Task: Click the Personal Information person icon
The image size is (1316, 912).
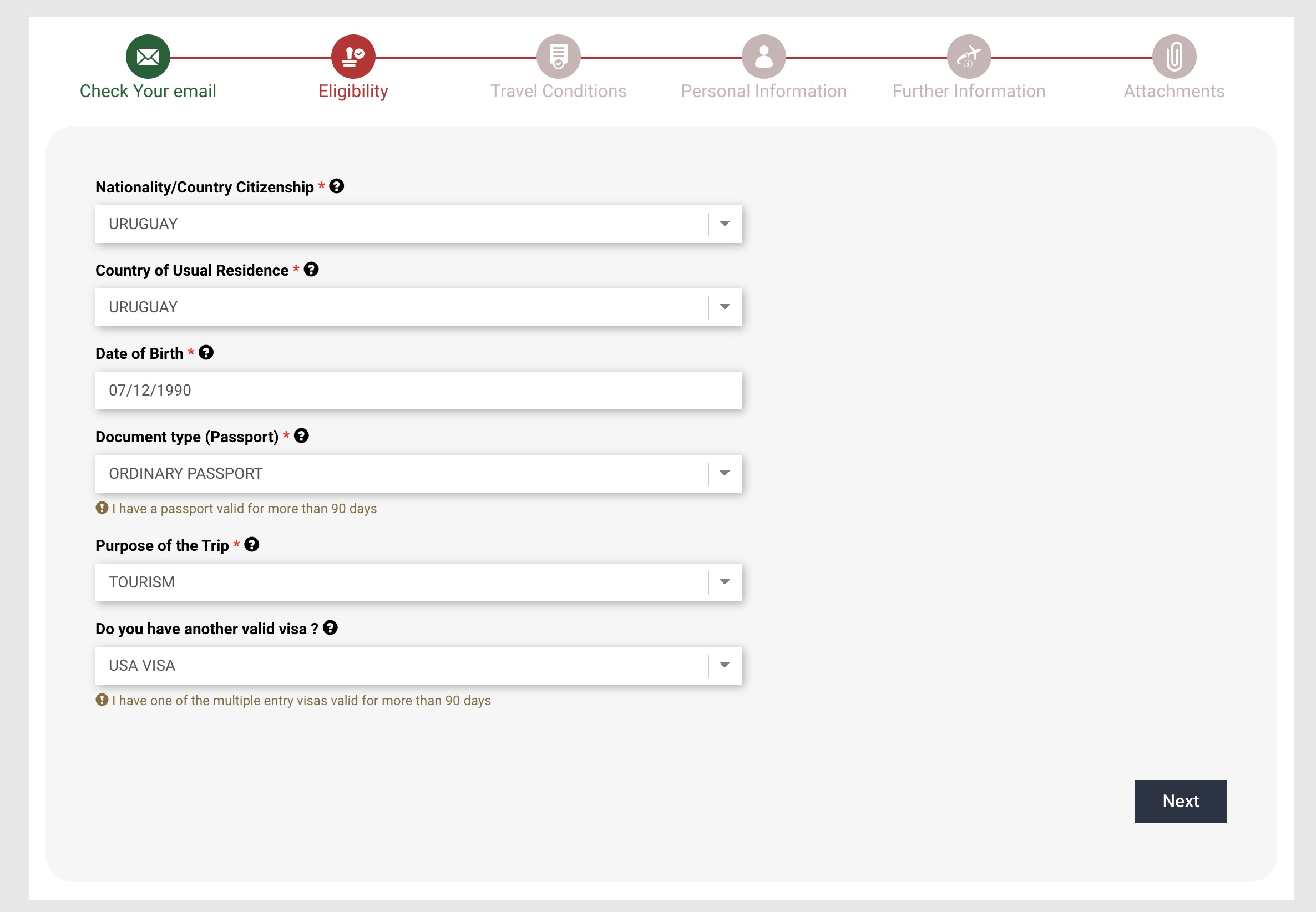Action: point(763,57)
